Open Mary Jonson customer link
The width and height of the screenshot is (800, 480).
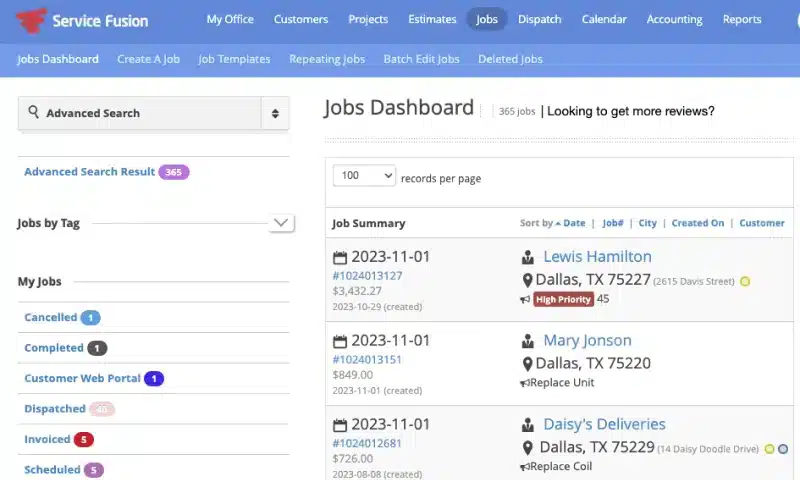(x=587, y=341)
